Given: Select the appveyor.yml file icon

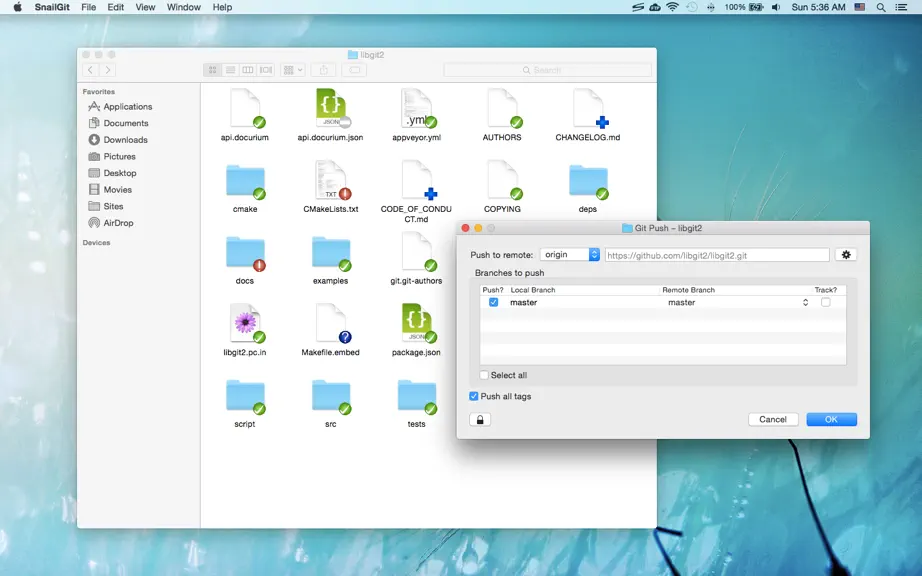Looking at the screenshot, I should tap(417, 108).
